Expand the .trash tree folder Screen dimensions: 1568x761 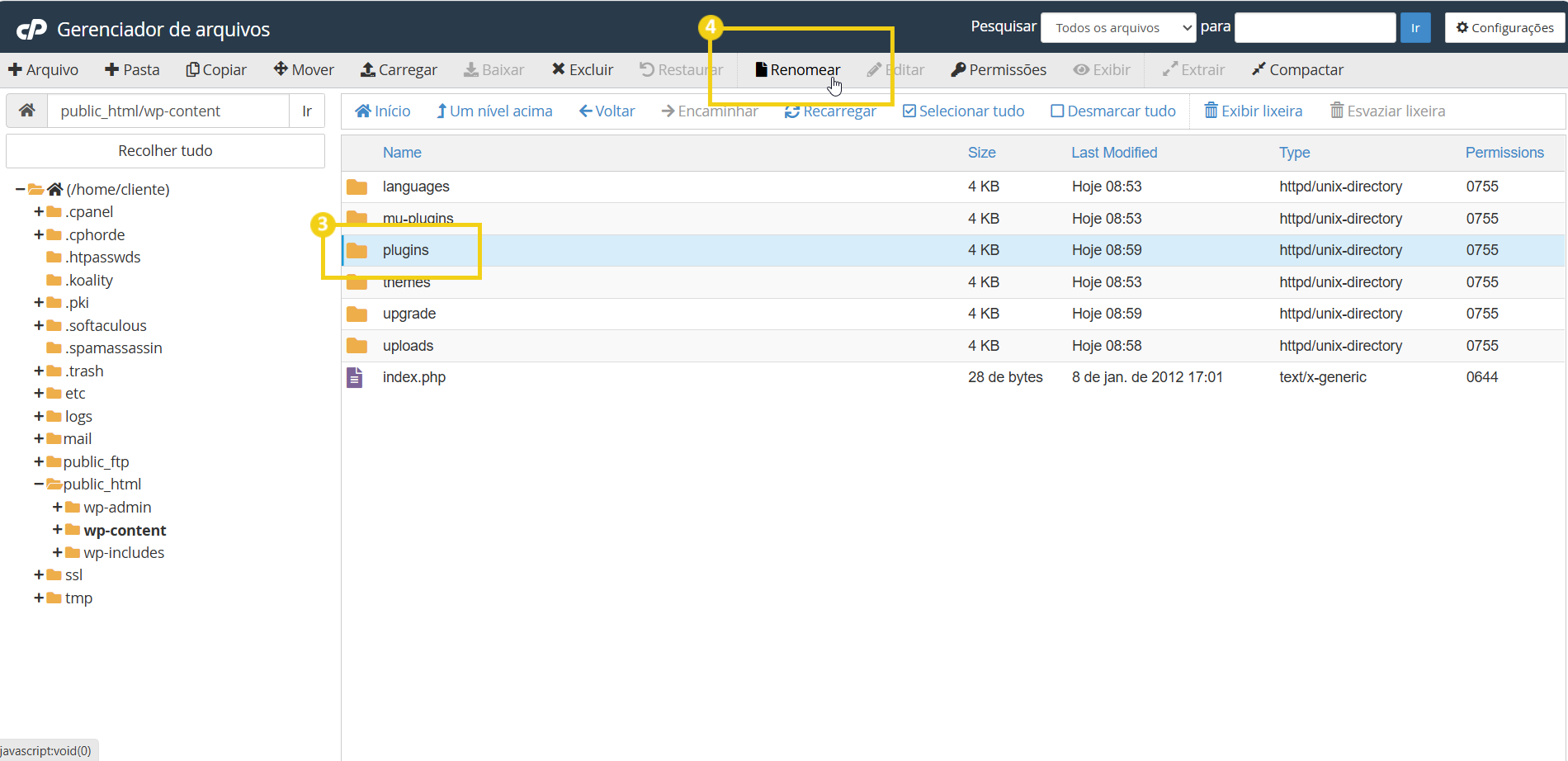[39, 371]
